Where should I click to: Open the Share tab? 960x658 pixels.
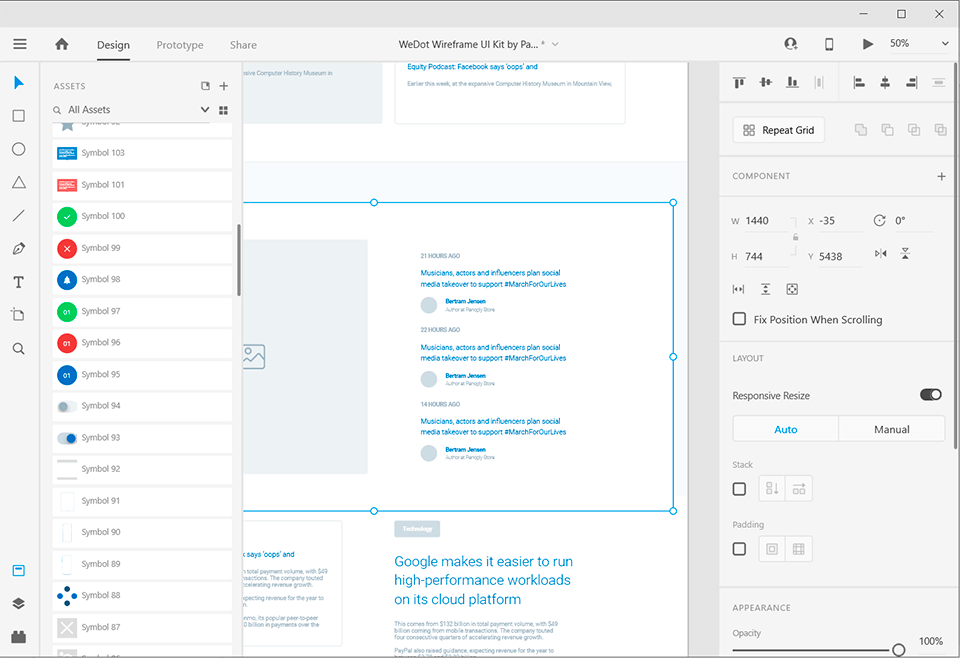[243, 45]
